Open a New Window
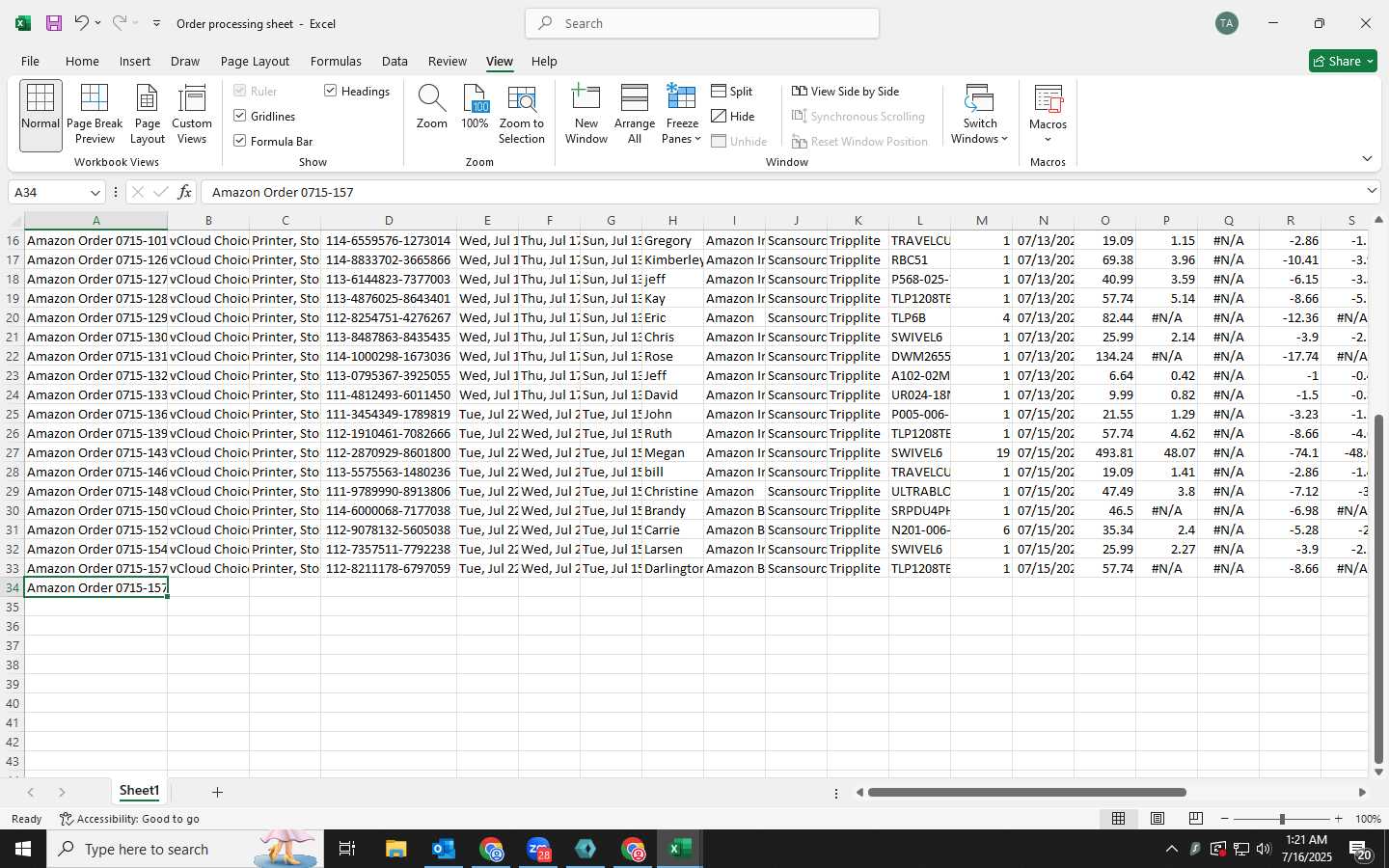Image resolution: width=1389 pixels, height=868 pixels. coord(586,115)
